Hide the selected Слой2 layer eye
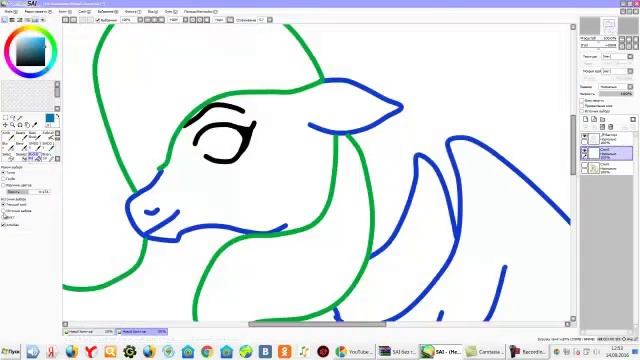640x360 pixels. point(585,150)
